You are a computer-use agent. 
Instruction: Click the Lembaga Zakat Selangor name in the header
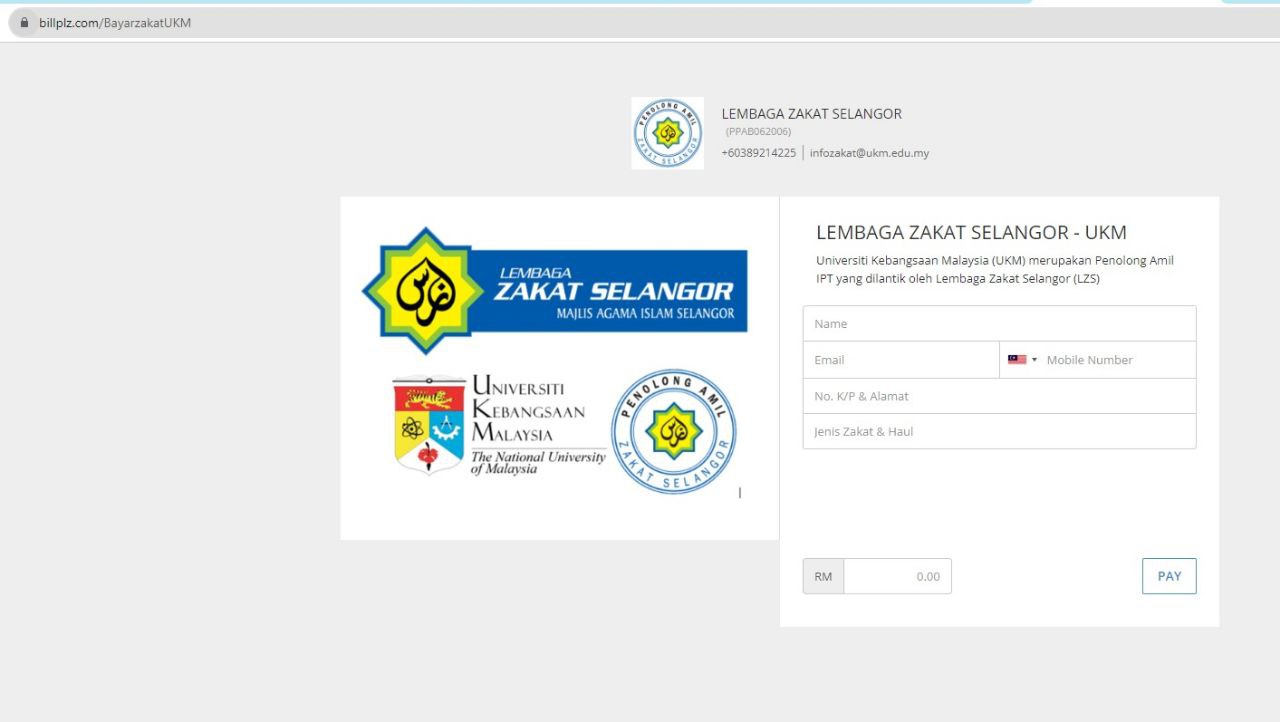(811, 114)
